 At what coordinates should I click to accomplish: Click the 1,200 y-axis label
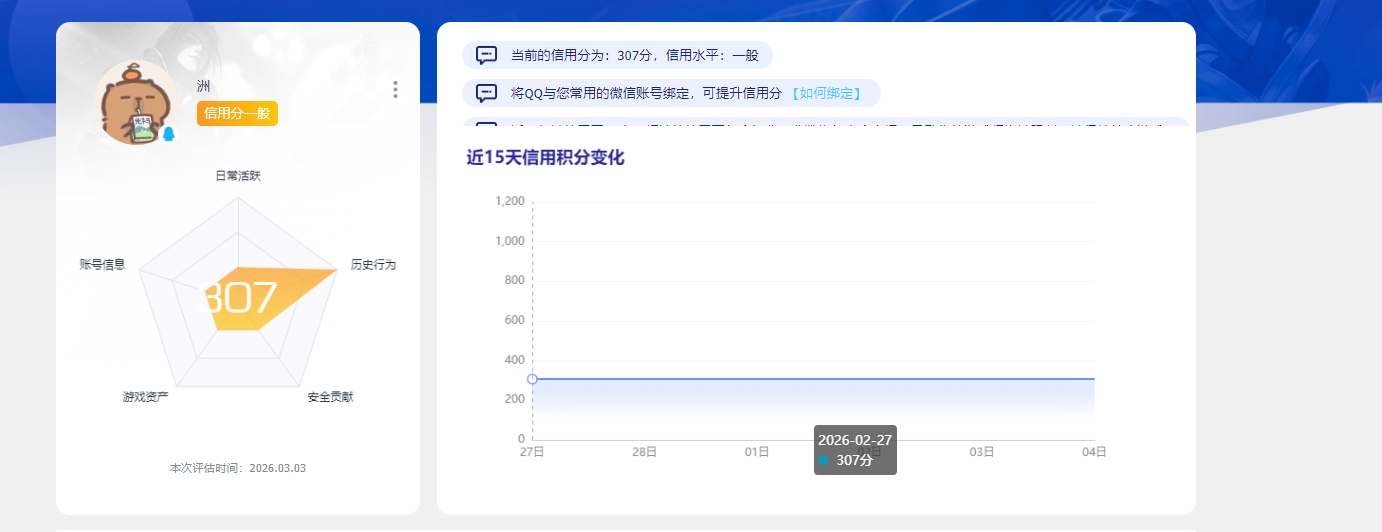510,201
